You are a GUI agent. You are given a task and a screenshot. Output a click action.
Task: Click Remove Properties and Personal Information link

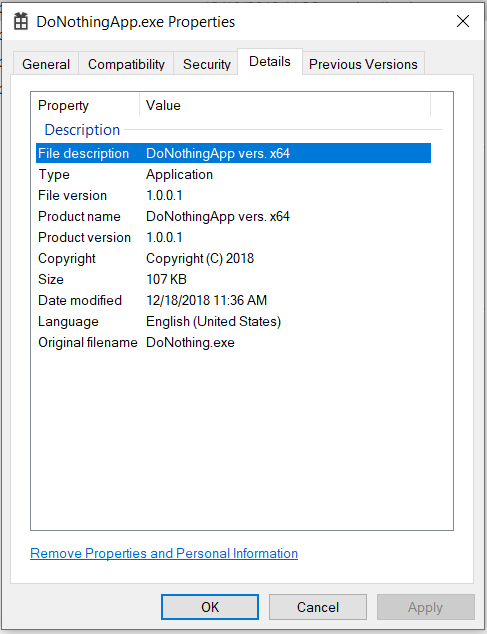click(x=164, y=553)
